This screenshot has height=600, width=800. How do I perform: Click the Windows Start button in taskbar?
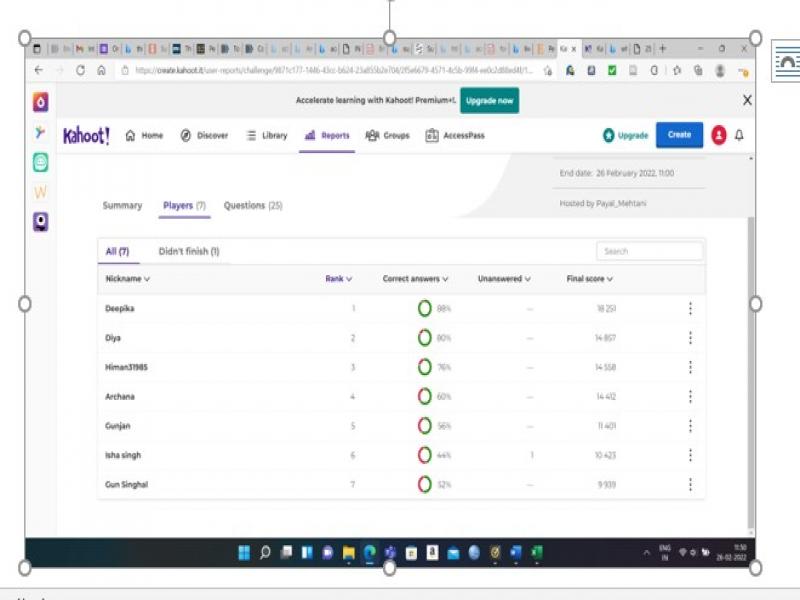[244, 552]
